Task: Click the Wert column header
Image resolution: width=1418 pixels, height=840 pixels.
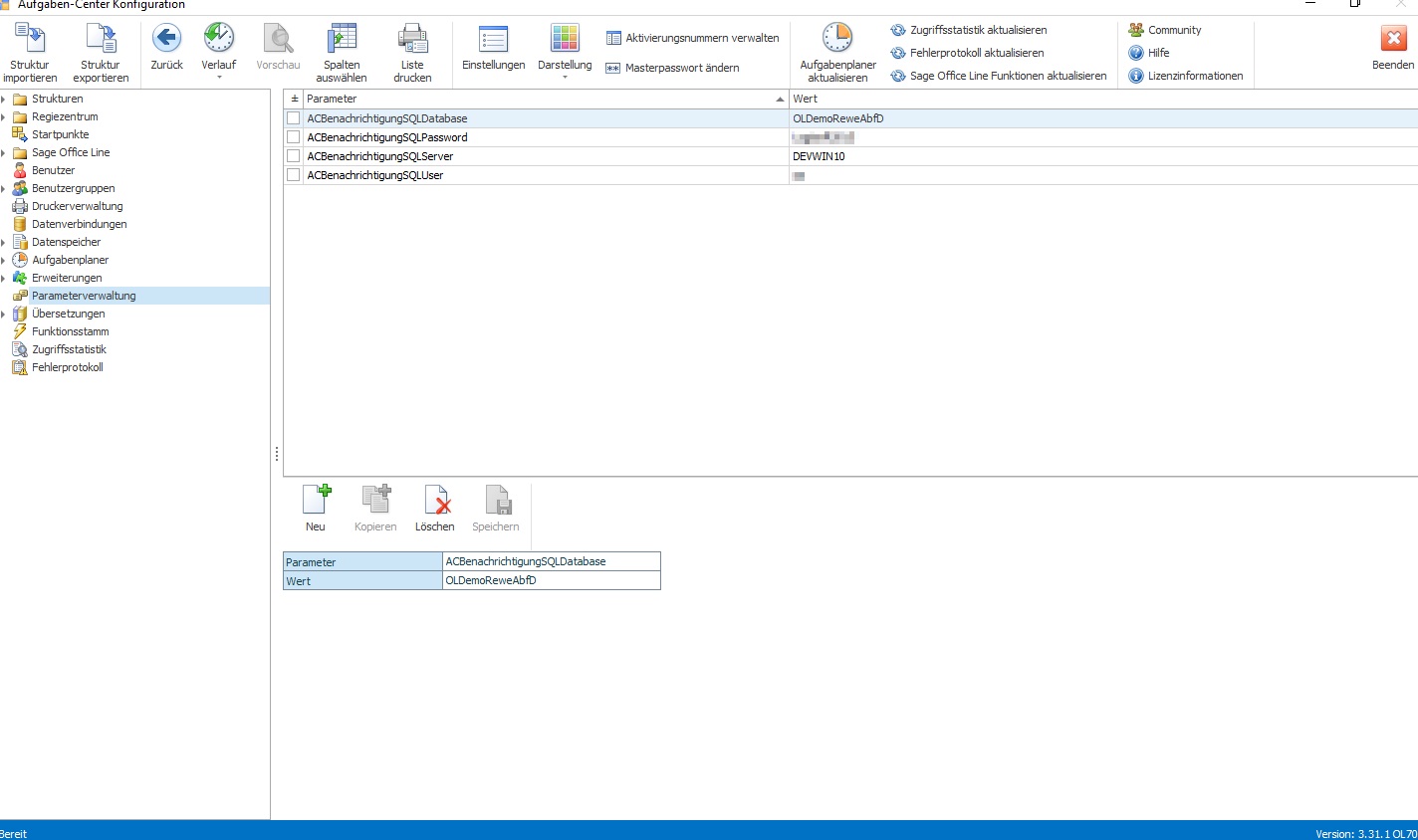Action: tap(1103, 99)
